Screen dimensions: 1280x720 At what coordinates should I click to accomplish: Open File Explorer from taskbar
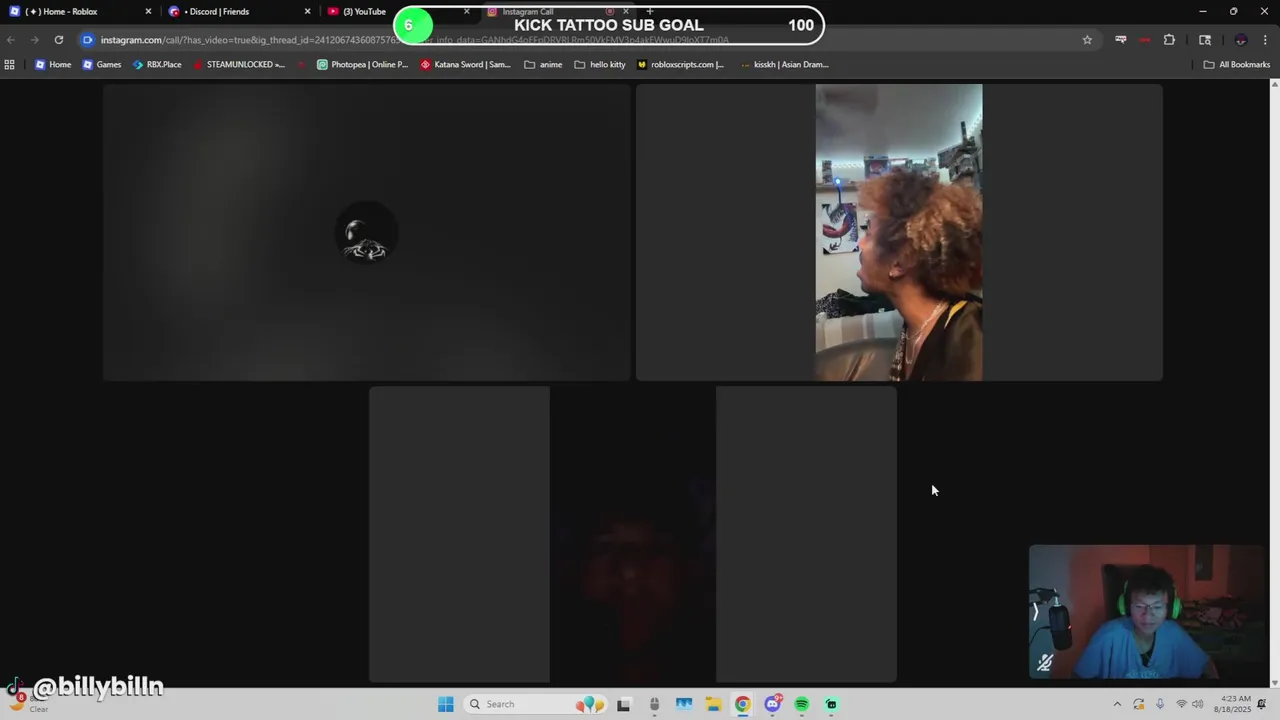click(x=713, y=704)
